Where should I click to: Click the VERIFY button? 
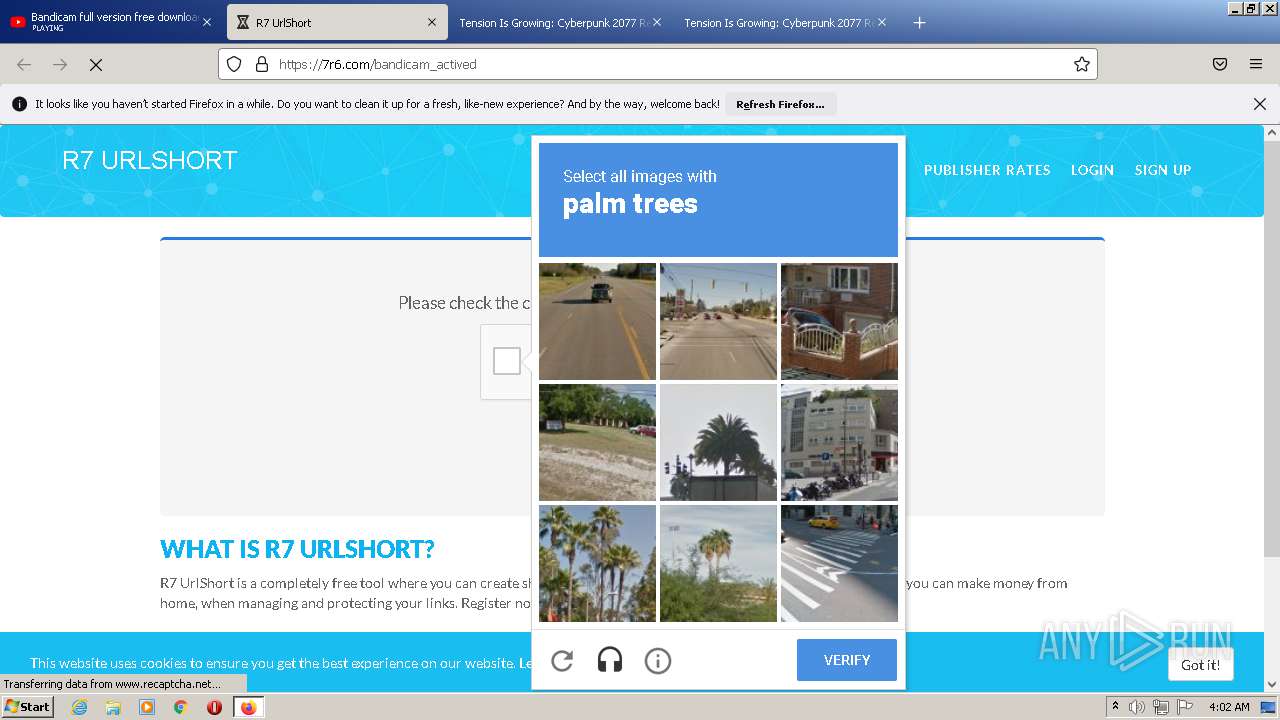847,660
